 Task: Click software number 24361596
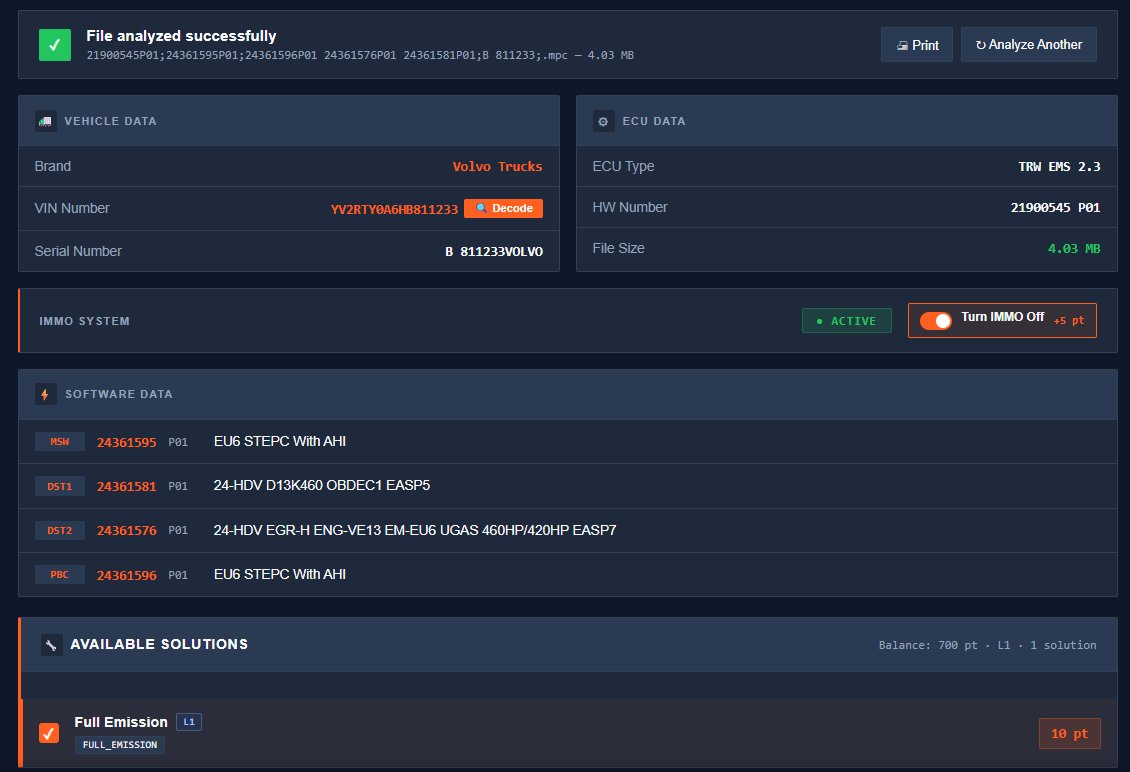127,575
